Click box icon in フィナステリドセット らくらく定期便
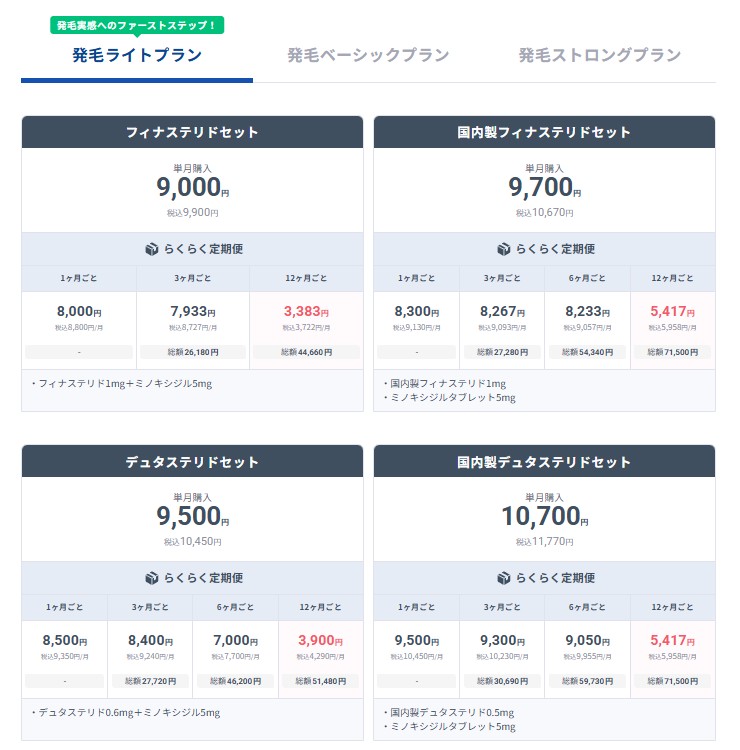The height and width of the screenshot is (750, 740). click(x=152, y=249)
